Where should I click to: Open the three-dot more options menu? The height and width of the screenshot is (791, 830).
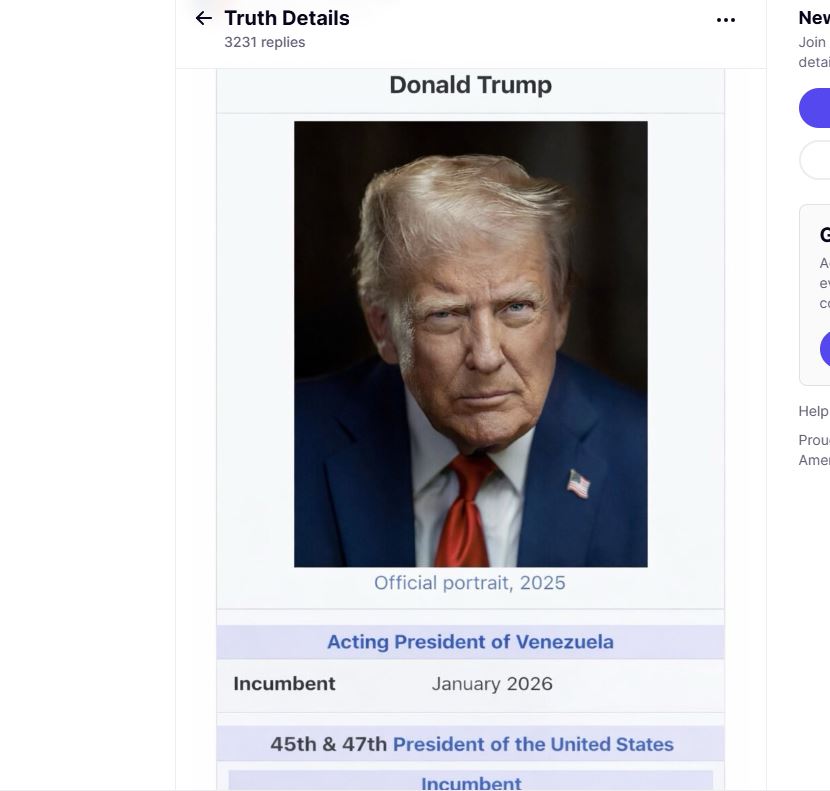(726, 20)
